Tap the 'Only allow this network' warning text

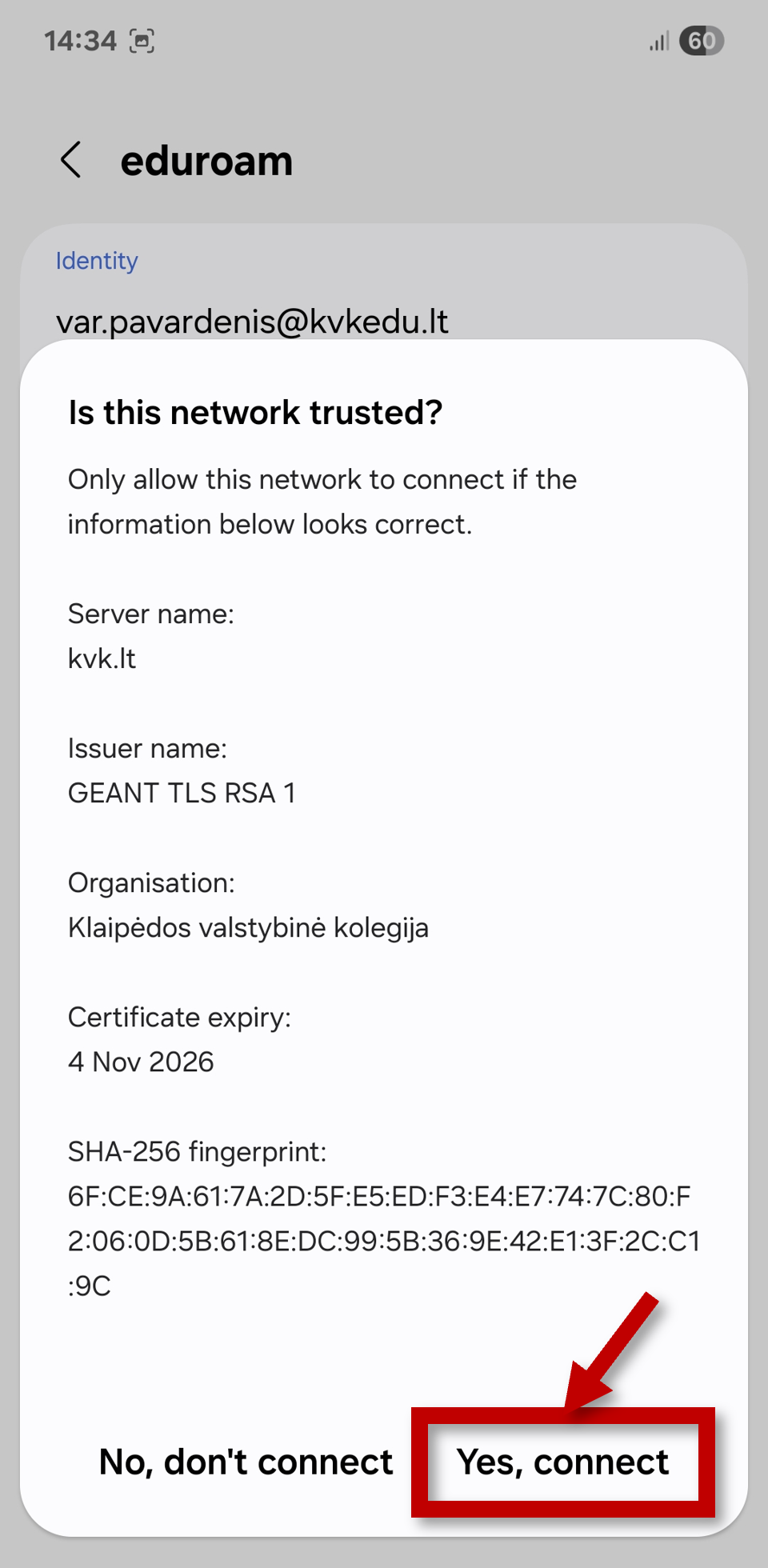point(322,502)
